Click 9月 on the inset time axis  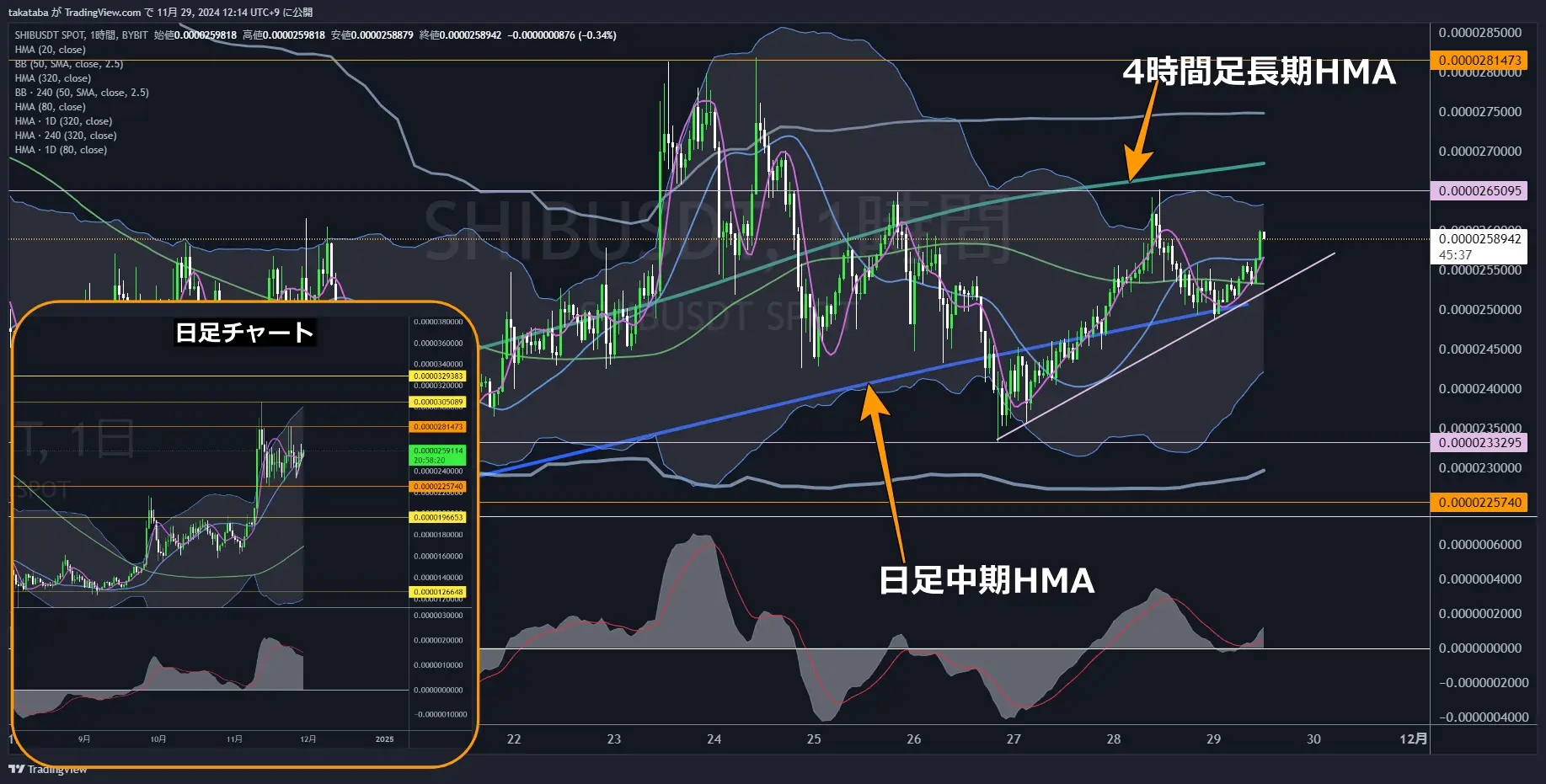coord(84,739)
